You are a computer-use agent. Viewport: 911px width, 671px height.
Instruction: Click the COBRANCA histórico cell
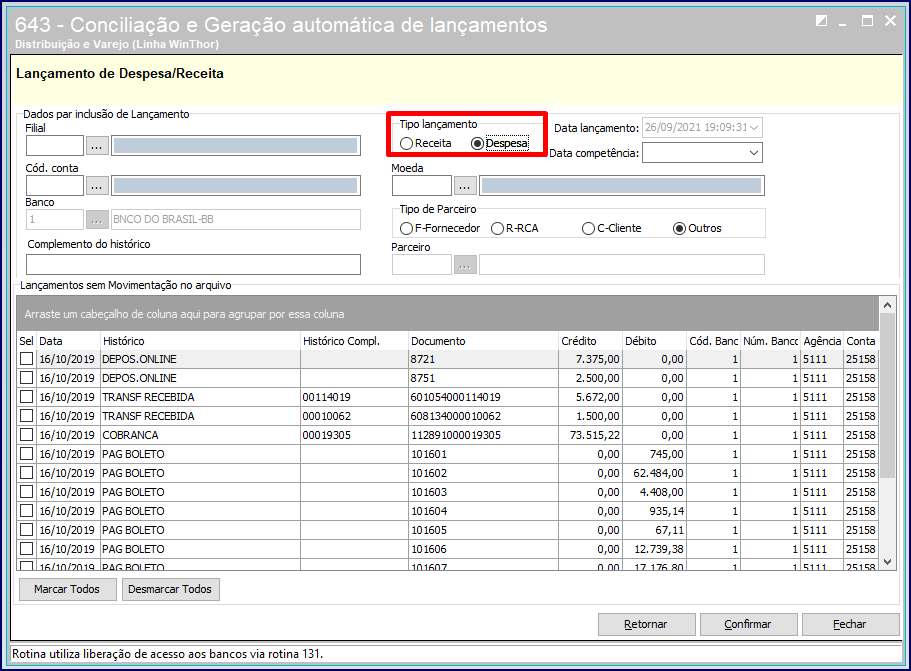[x=200, y=435]
